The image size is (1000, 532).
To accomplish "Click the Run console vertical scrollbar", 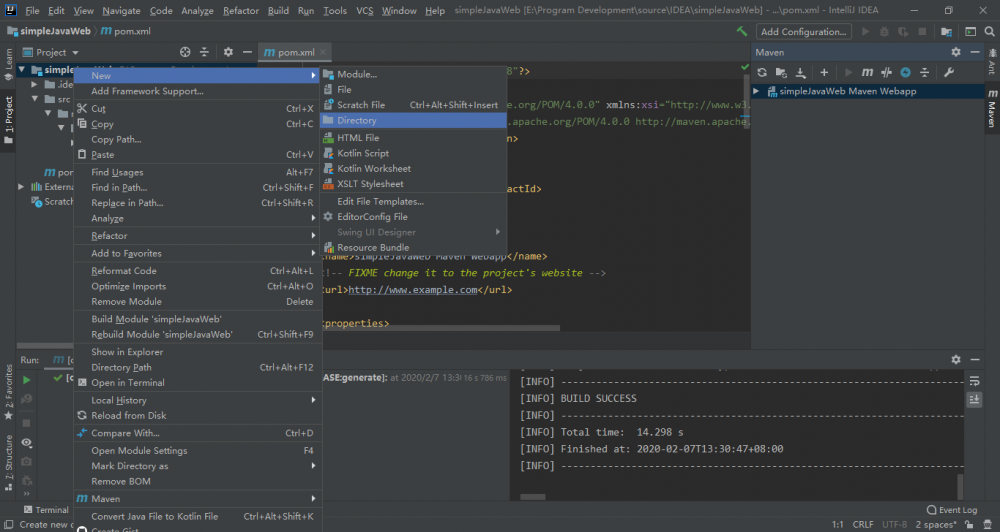I will 960,487.
